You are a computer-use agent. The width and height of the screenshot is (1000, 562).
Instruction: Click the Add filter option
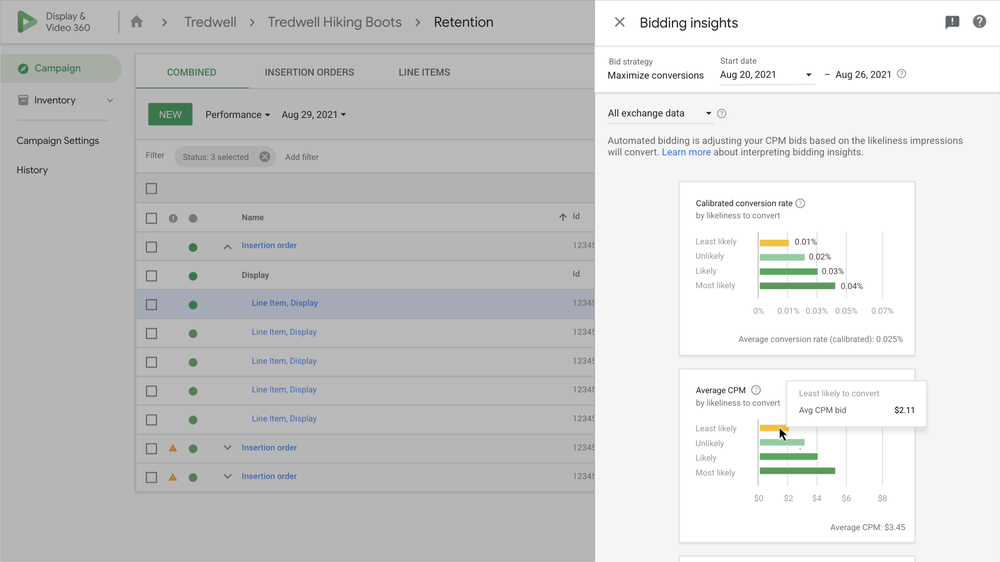(x=302, y=157)
